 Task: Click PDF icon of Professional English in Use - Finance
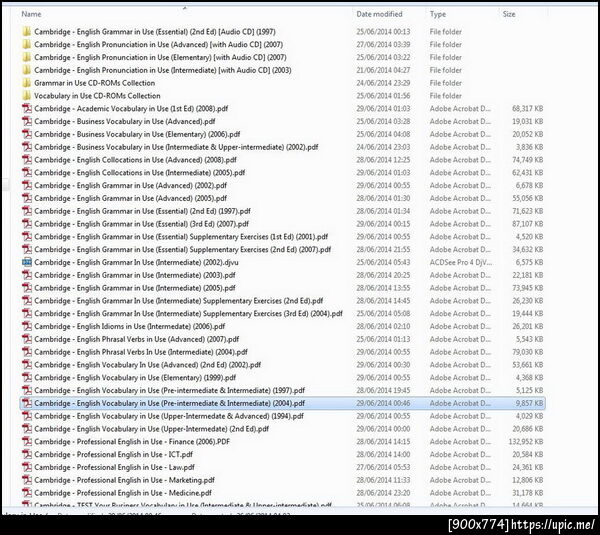(27, 442)
